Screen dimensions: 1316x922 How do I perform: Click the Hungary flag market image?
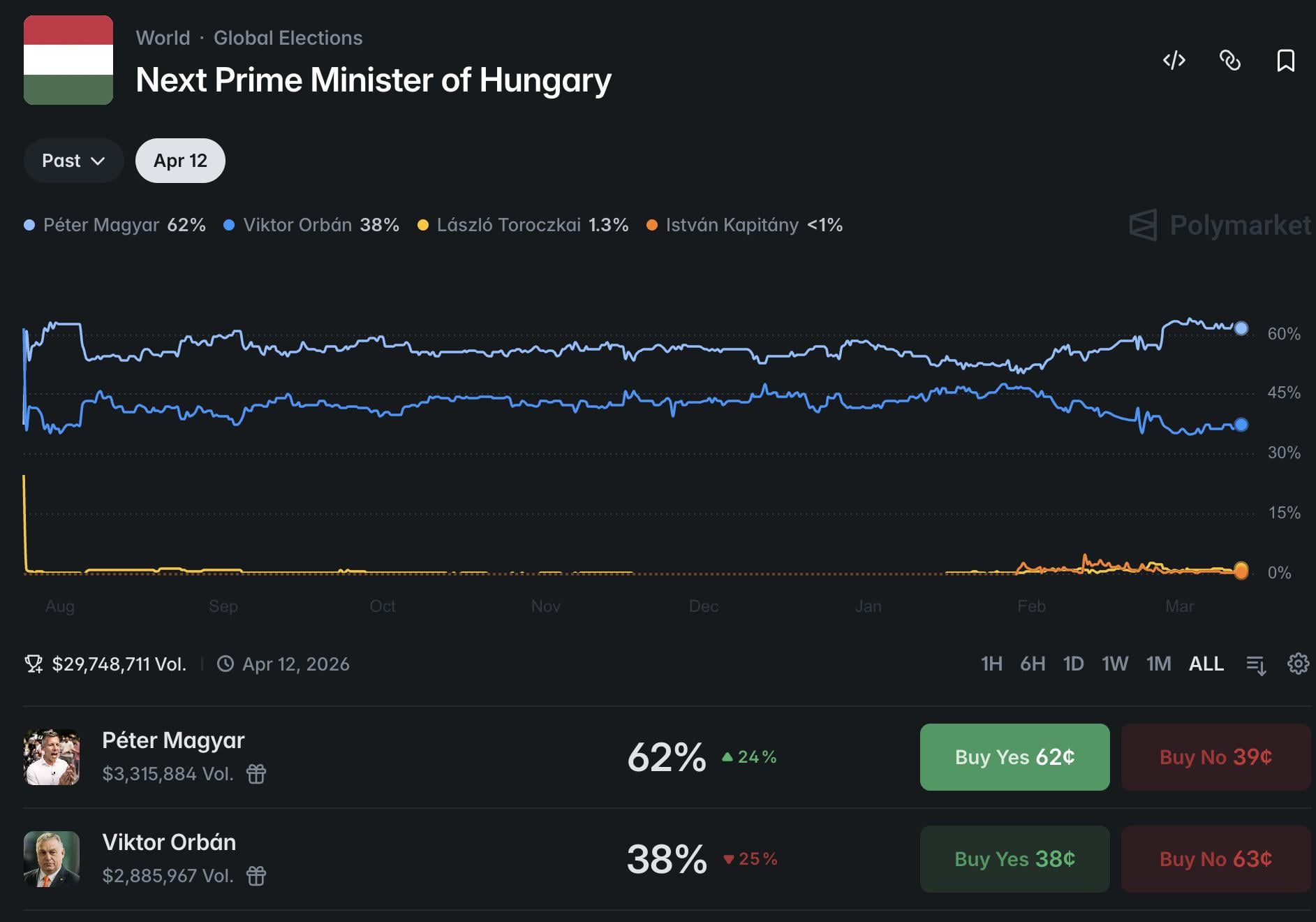(x=68, y=60)
